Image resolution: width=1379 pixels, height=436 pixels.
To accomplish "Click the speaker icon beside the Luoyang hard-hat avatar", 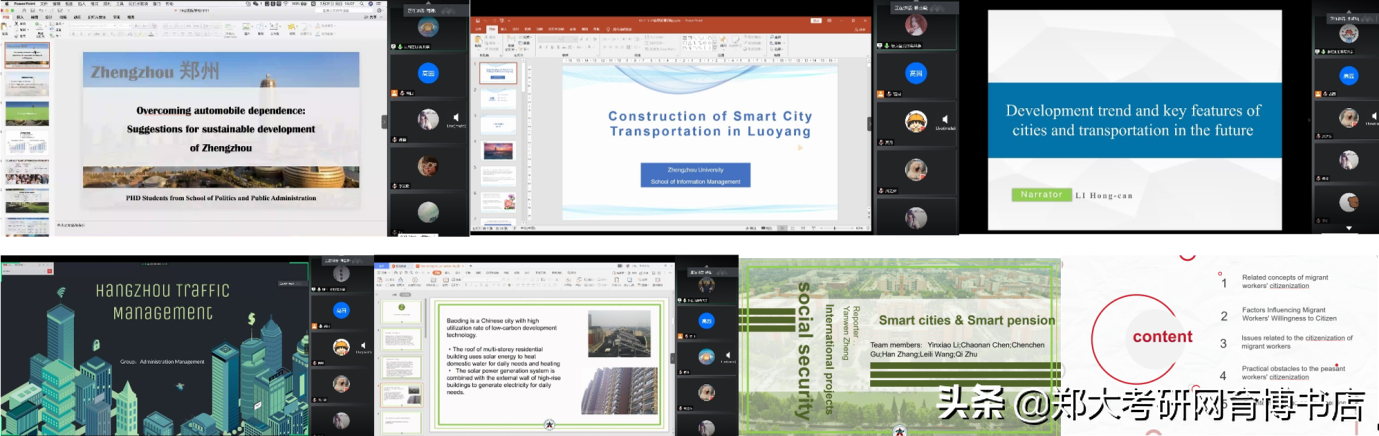I will point(944,120).
